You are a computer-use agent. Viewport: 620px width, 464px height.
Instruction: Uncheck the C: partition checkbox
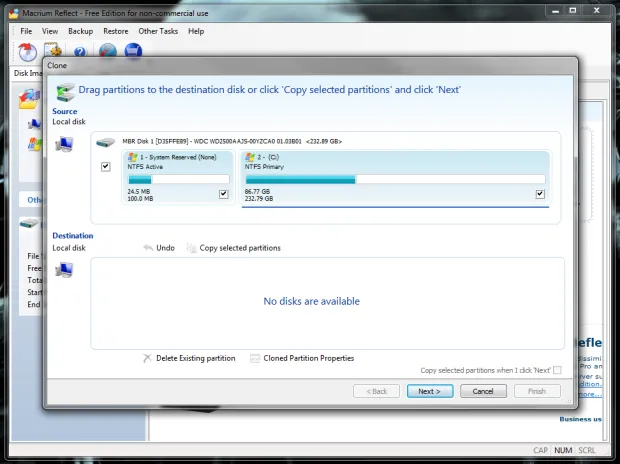[540, 194]
